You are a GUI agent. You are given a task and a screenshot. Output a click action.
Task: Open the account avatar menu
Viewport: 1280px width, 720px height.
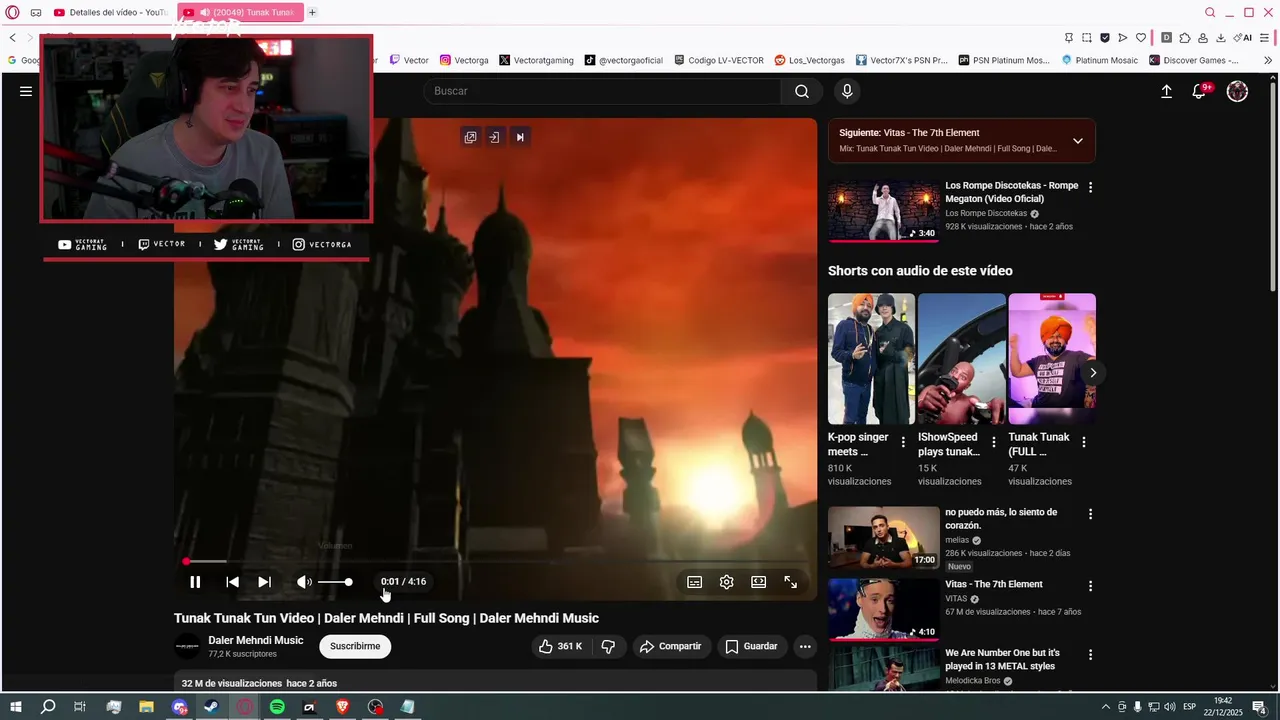pos(1237,91)
